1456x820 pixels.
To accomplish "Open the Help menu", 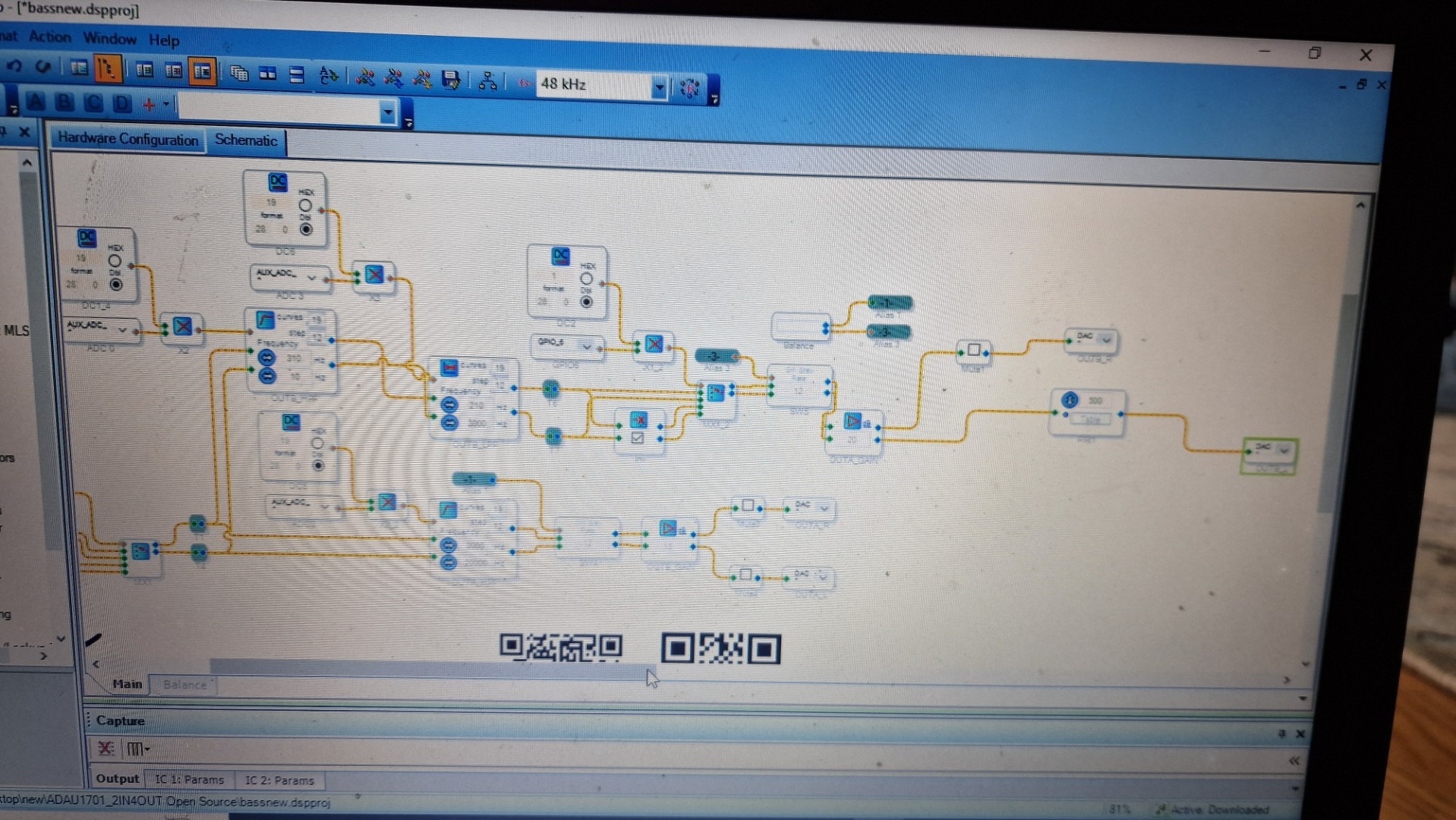I will coord(163,40).
